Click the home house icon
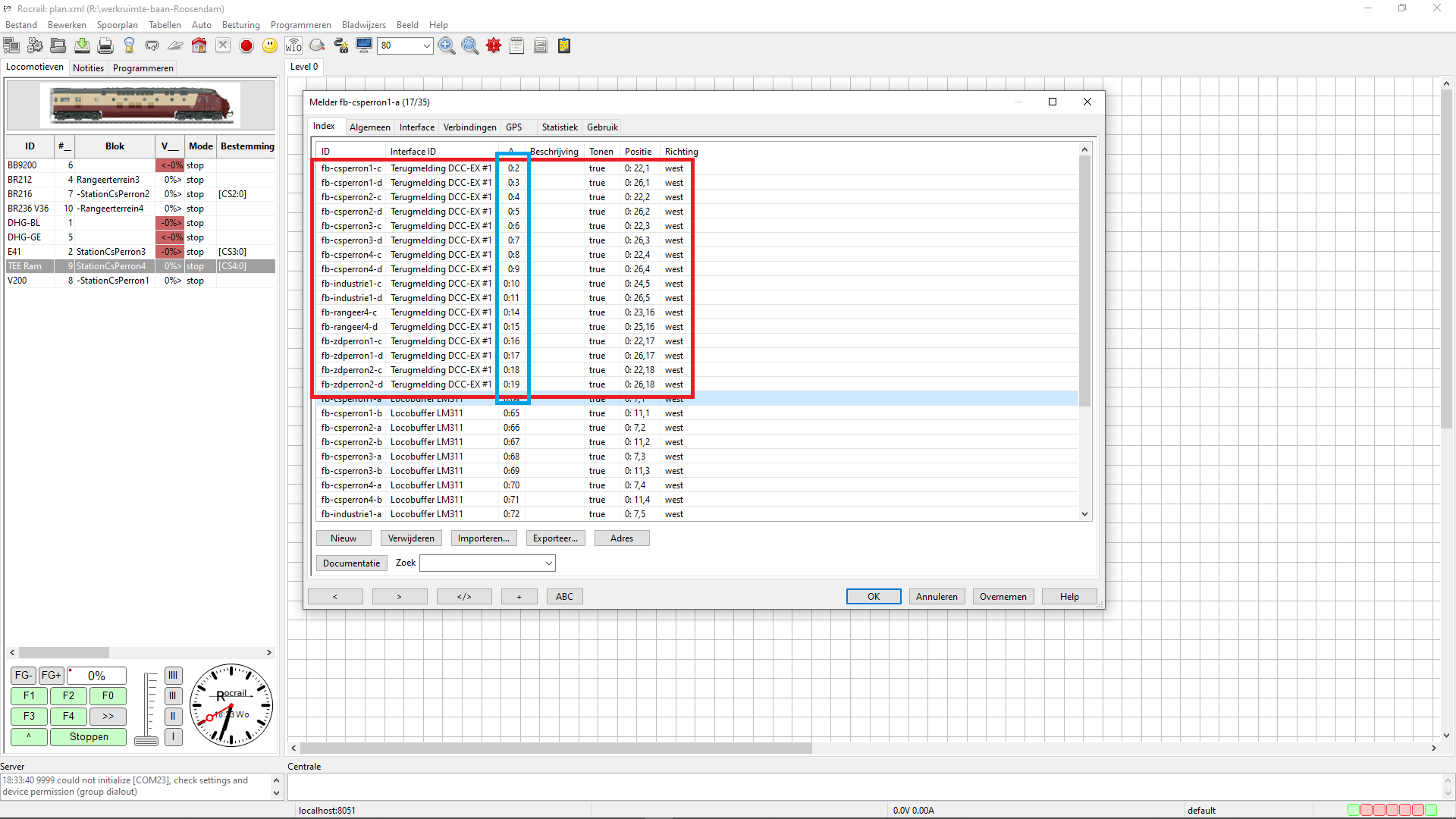 click(x=199, y=46)
